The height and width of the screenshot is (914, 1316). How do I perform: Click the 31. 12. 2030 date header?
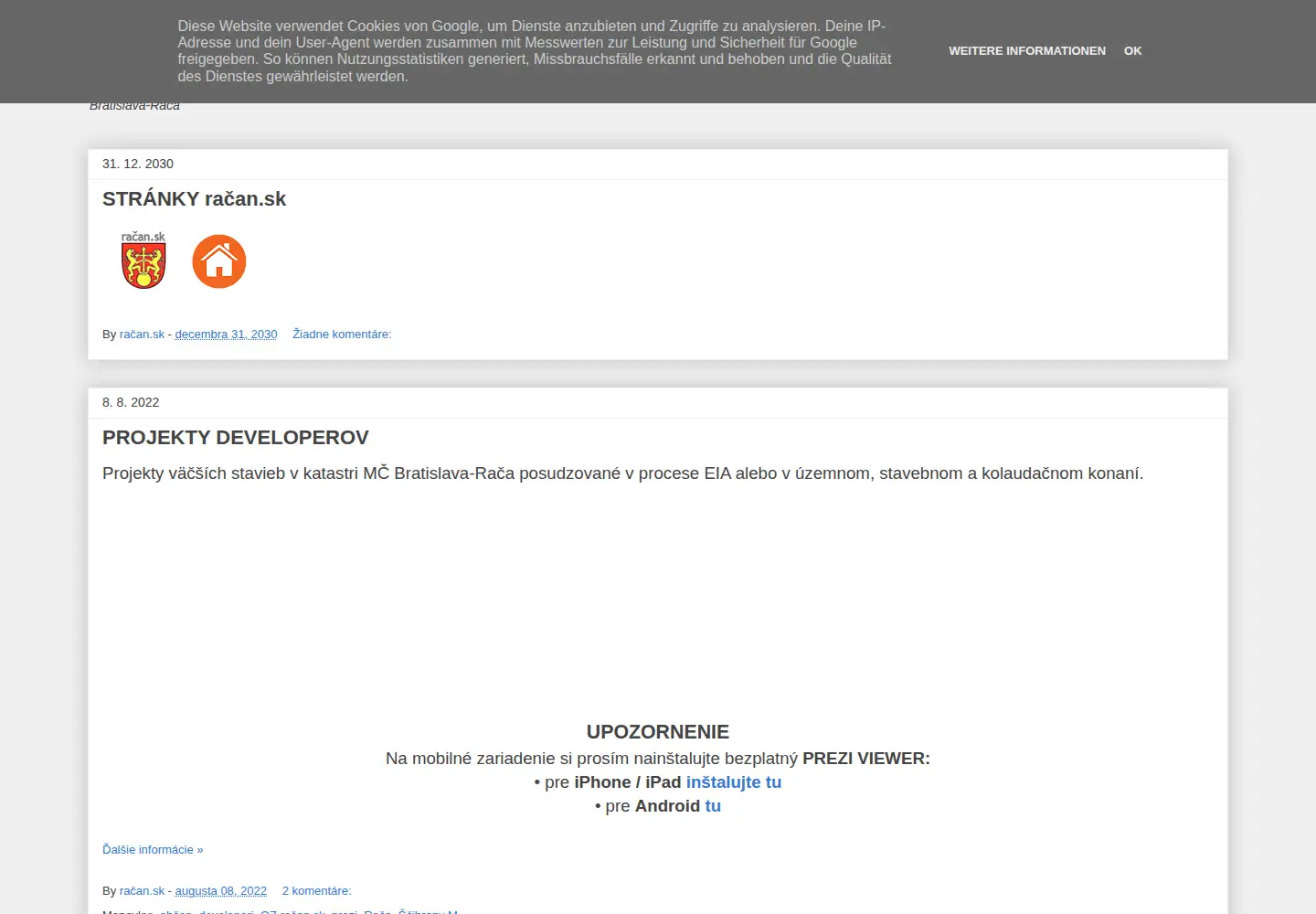coord(138,164)
